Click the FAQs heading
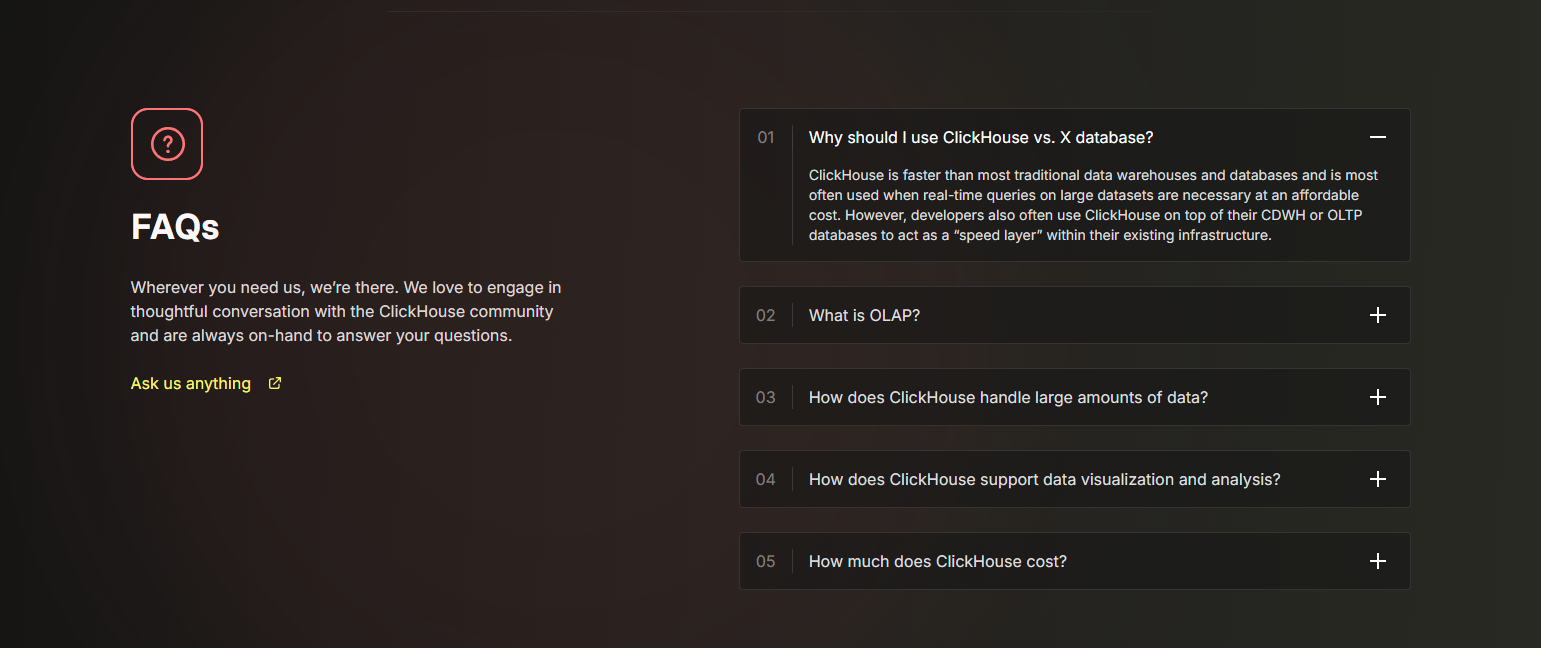1541x648 pixels. [x=174, y=227]
